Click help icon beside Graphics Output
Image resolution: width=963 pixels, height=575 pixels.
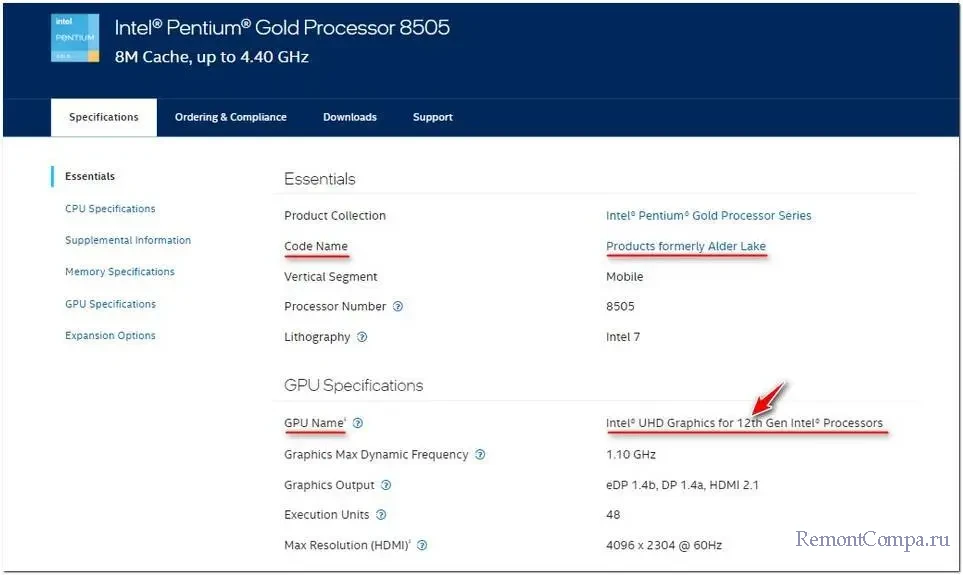pos(386,485)
